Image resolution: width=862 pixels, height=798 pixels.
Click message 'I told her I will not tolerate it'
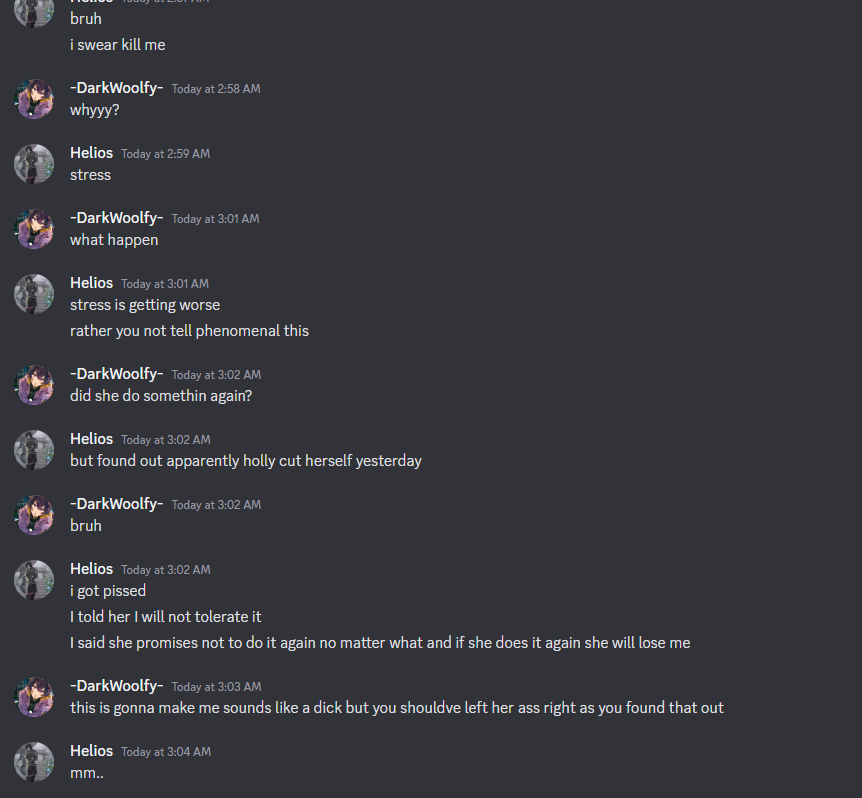pos(165,617)
